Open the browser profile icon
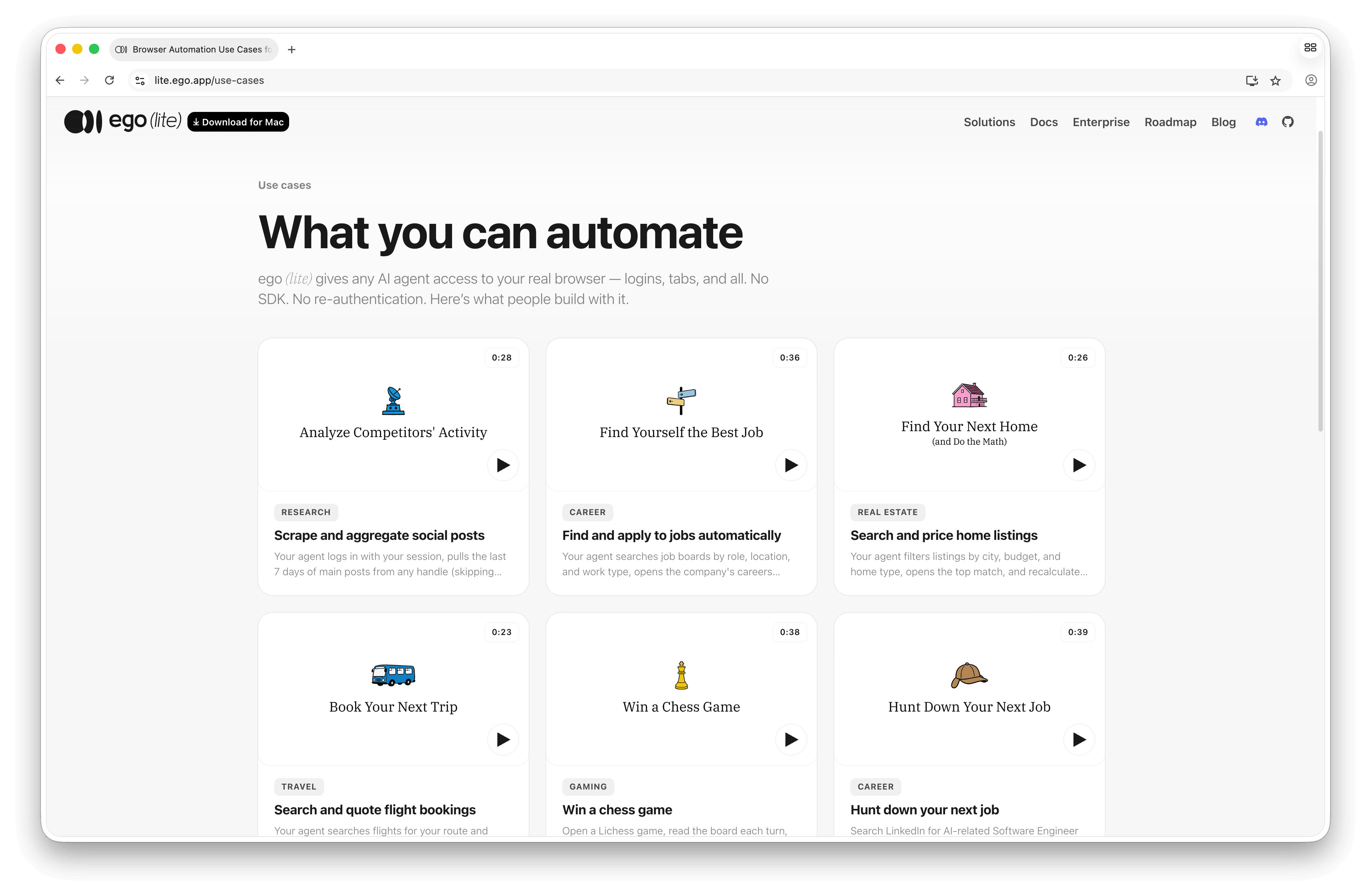The width and height of the screenshot is (1371, 896). point(1310,81)
